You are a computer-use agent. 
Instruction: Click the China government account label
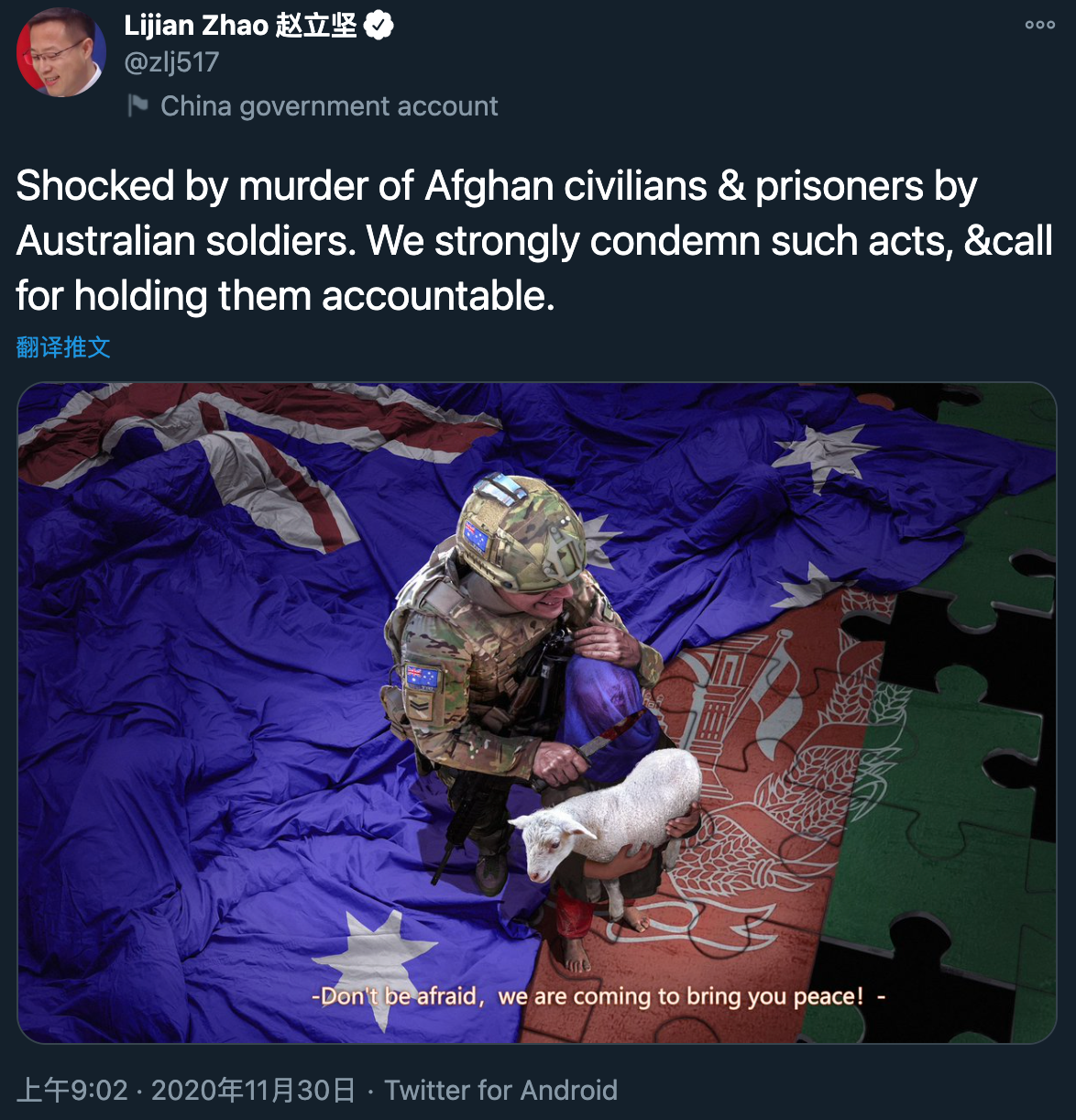pos(329,106)
